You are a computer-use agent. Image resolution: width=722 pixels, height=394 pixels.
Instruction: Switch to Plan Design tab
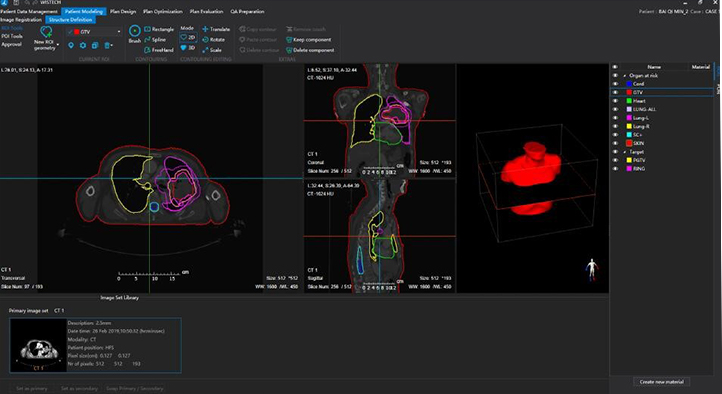point(123,12)
